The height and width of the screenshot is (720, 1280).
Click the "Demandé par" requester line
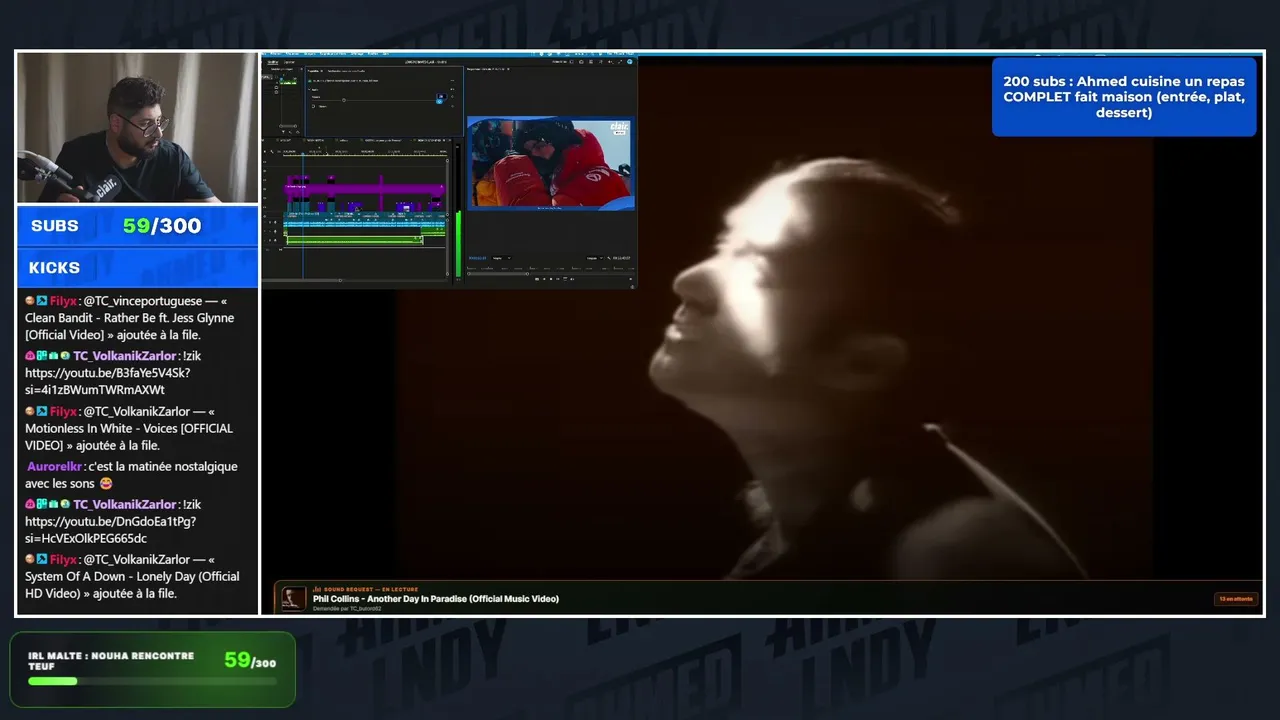pyautogui.click(x=348, y=608)
